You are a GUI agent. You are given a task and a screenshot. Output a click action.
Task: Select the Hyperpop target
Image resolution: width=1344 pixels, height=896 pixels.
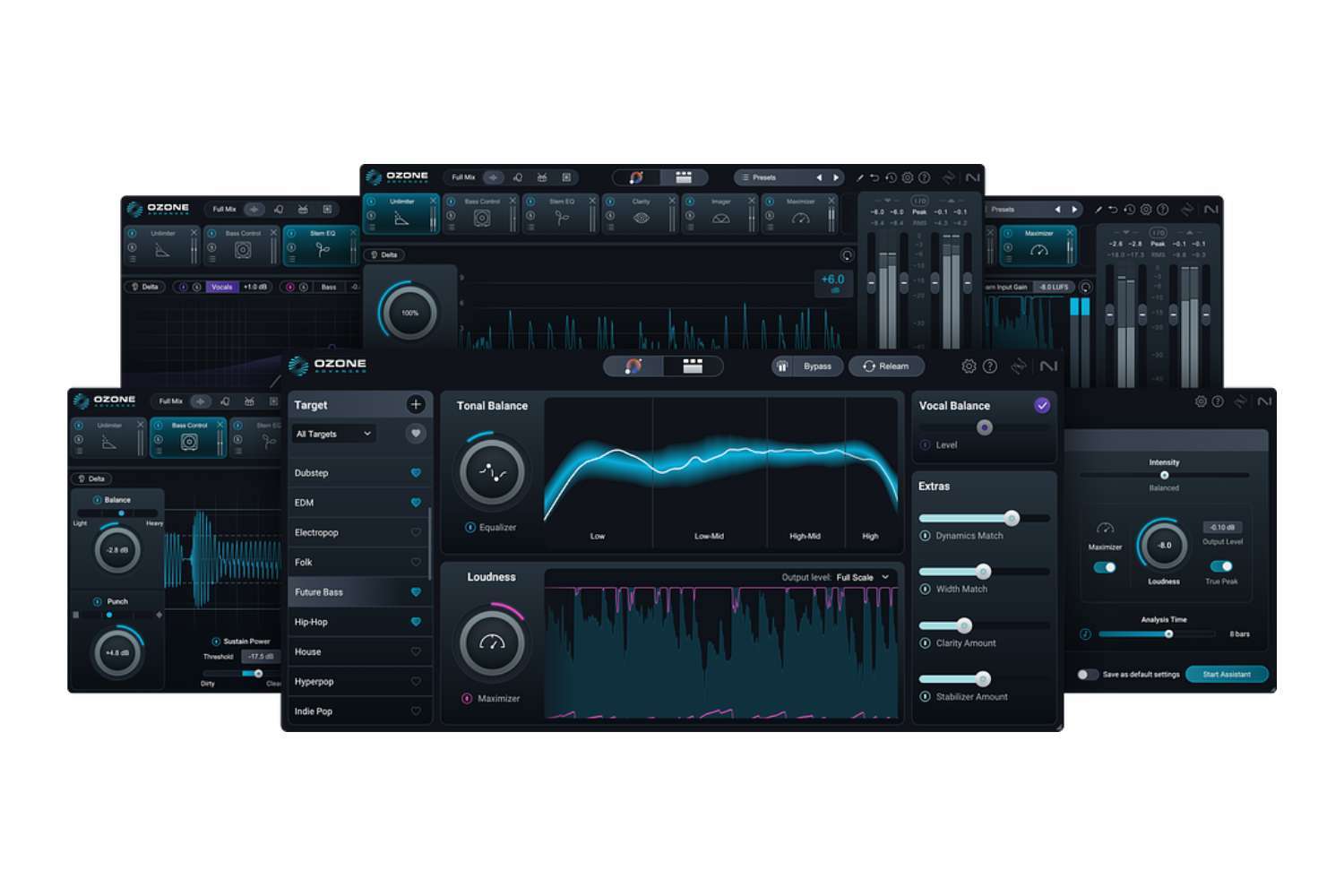(358, 681)
